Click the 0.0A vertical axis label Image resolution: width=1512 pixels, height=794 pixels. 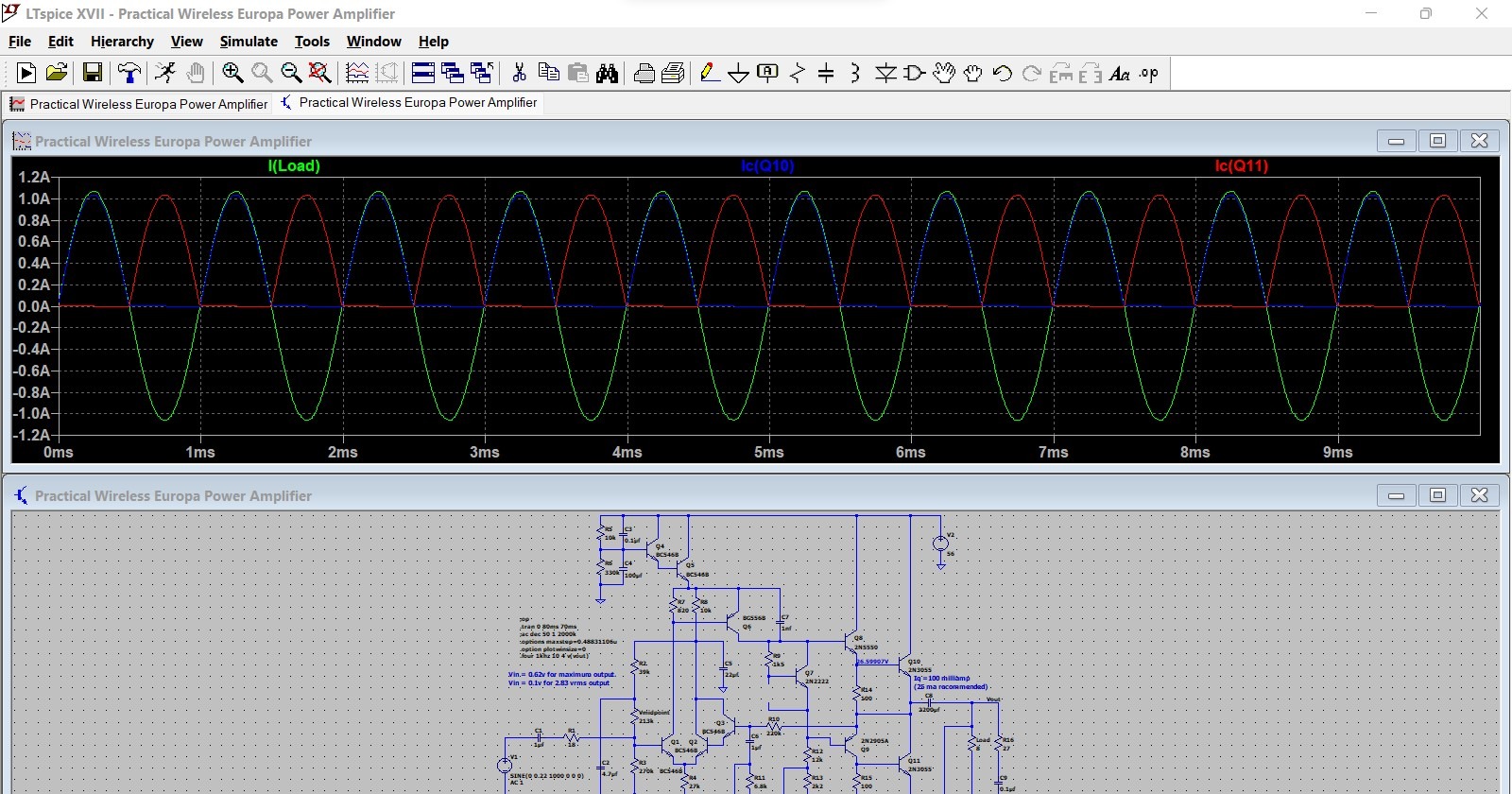point(34,306)
